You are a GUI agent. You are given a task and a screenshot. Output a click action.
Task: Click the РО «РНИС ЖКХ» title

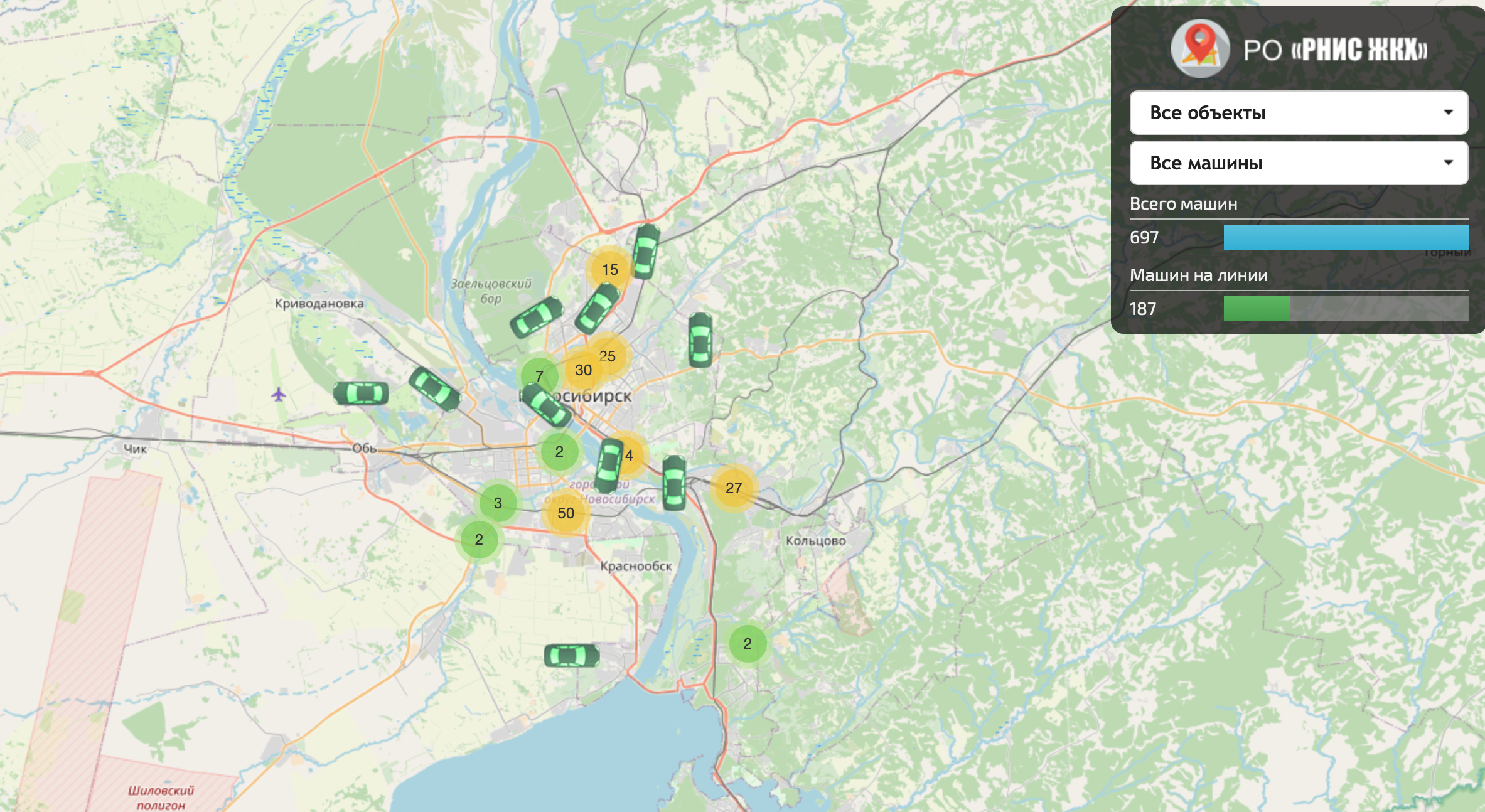coord(1336,50)
